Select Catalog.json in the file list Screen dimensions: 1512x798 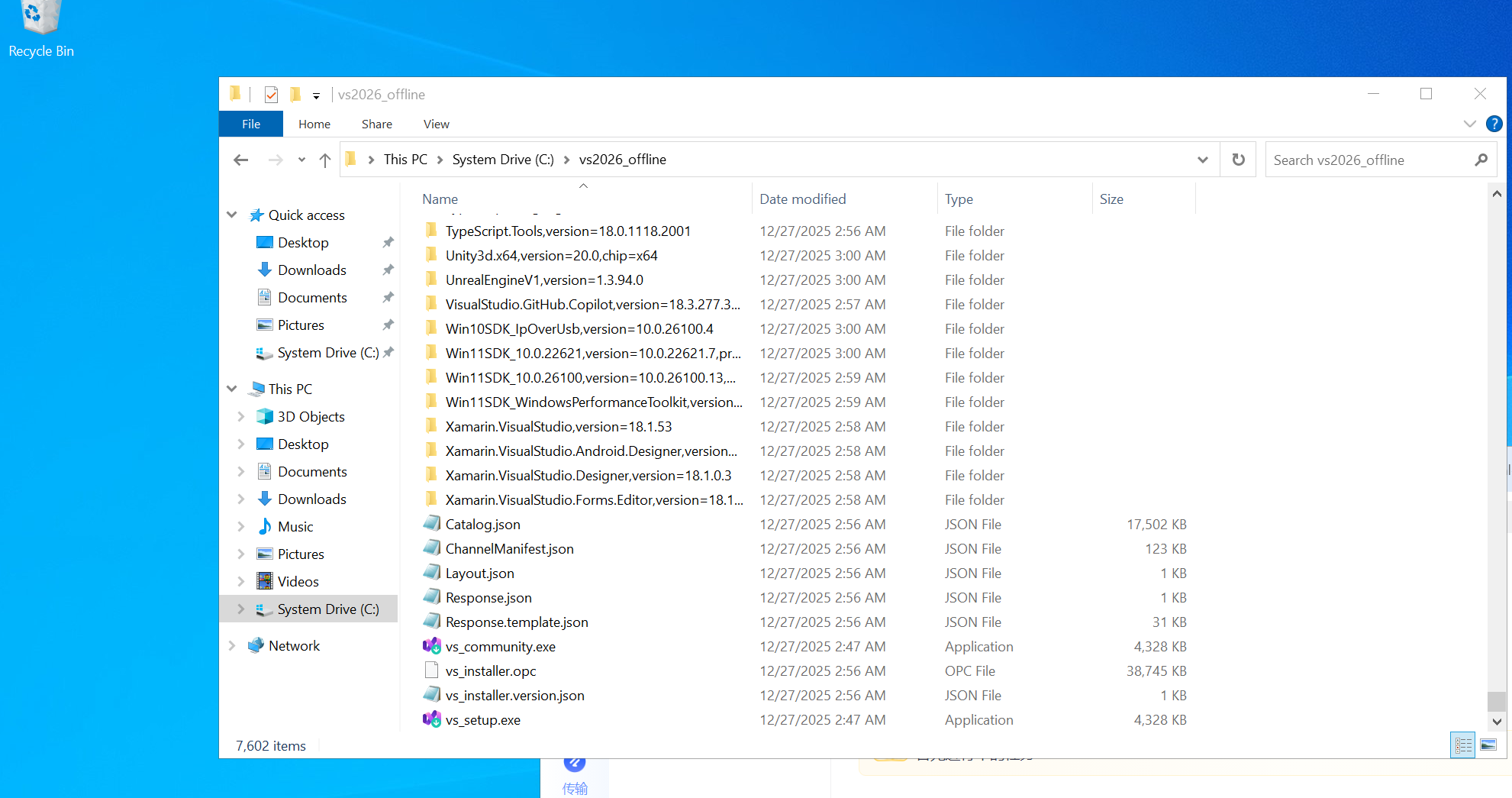click(x=482, y=524)
